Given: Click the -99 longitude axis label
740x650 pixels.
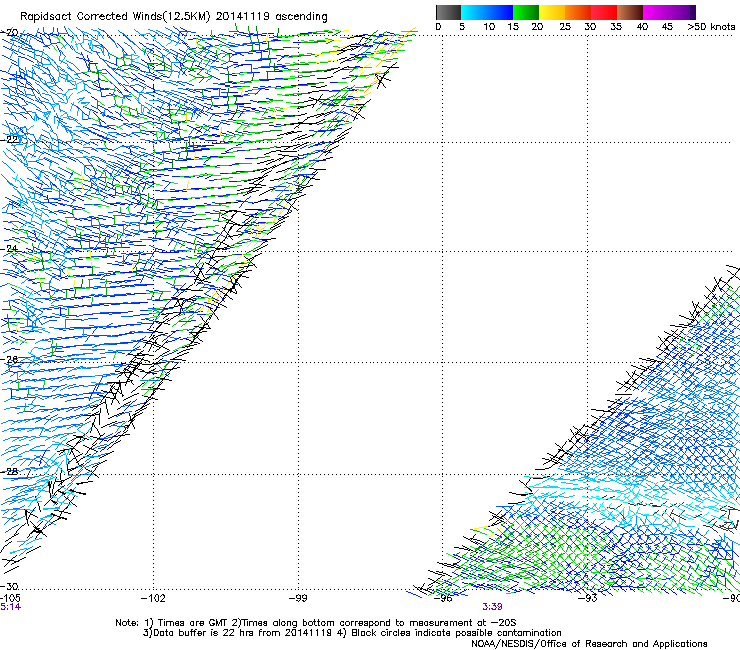Looking at the screenshot, I should 298,599.
